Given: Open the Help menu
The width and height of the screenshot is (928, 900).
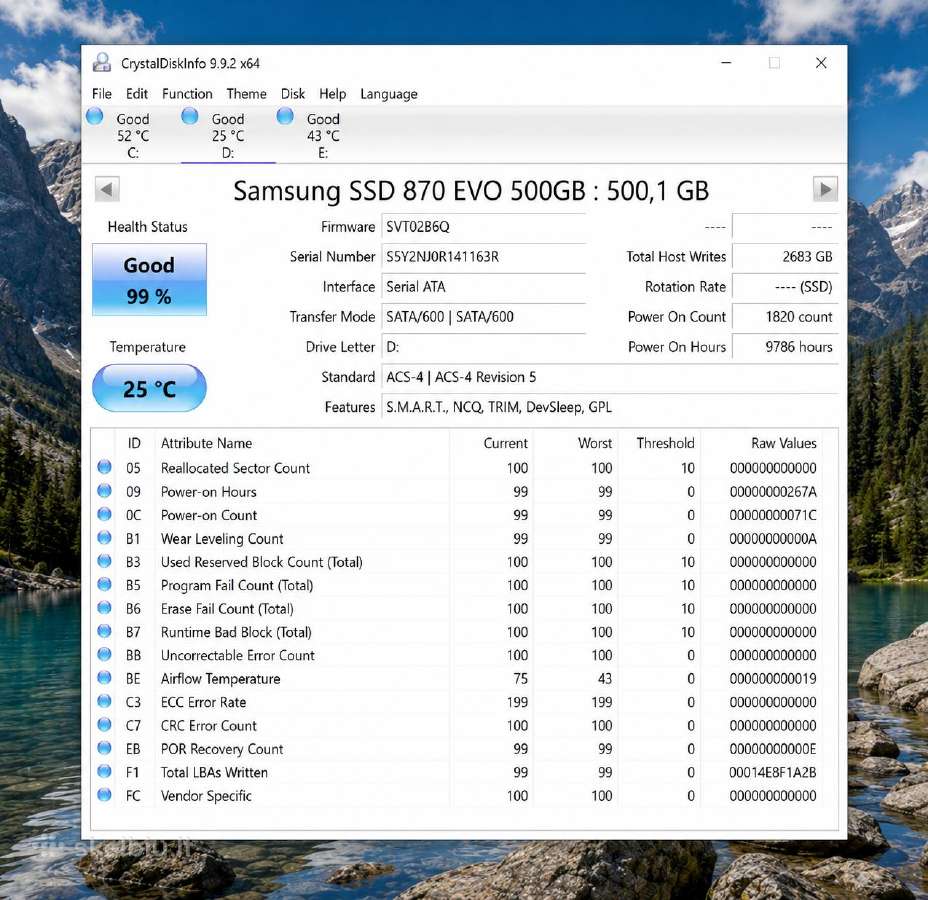Looking at the screenshot, I should pyautogui.click(x=332, y=93).
